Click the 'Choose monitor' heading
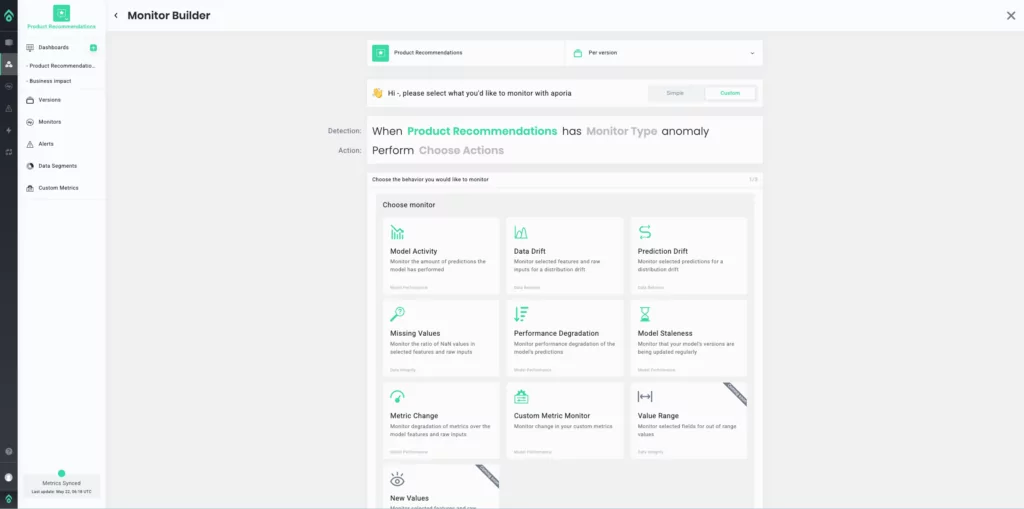 coord(409,205)
